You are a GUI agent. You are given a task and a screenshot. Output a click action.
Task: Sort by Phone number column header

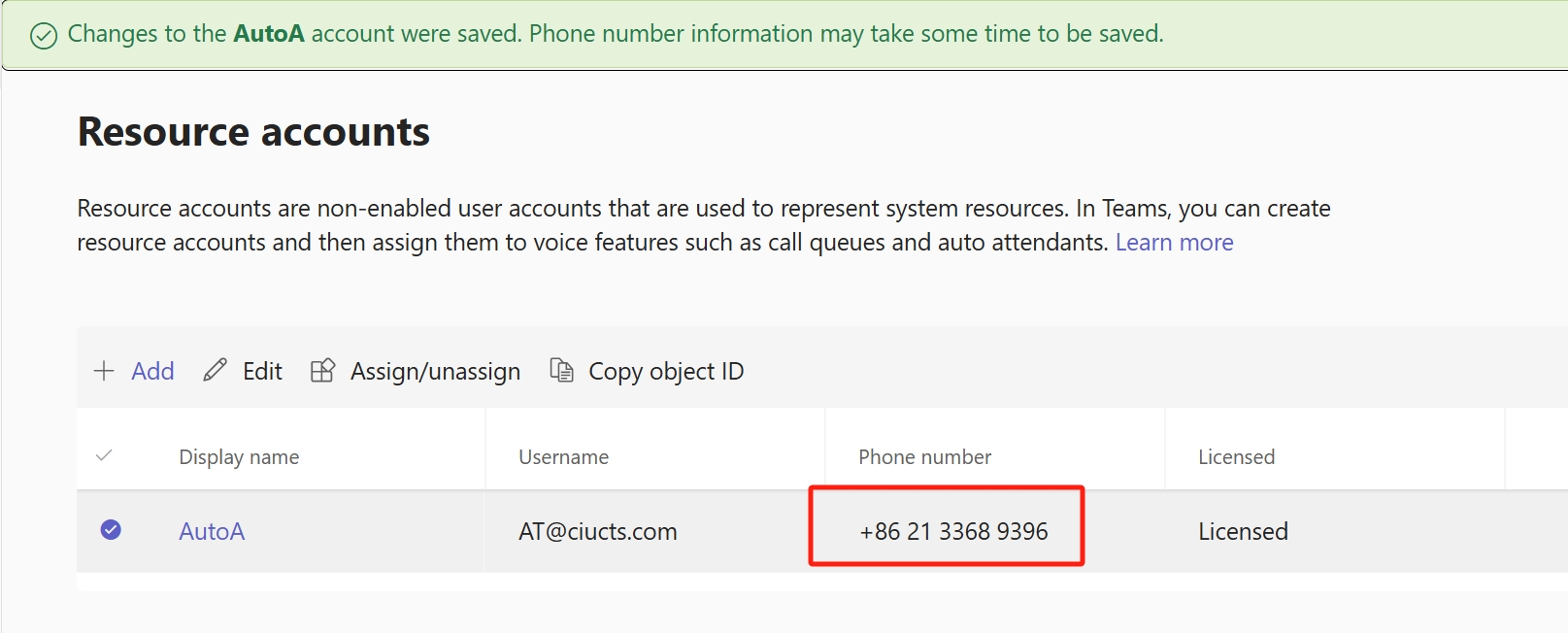coord(924,457)
